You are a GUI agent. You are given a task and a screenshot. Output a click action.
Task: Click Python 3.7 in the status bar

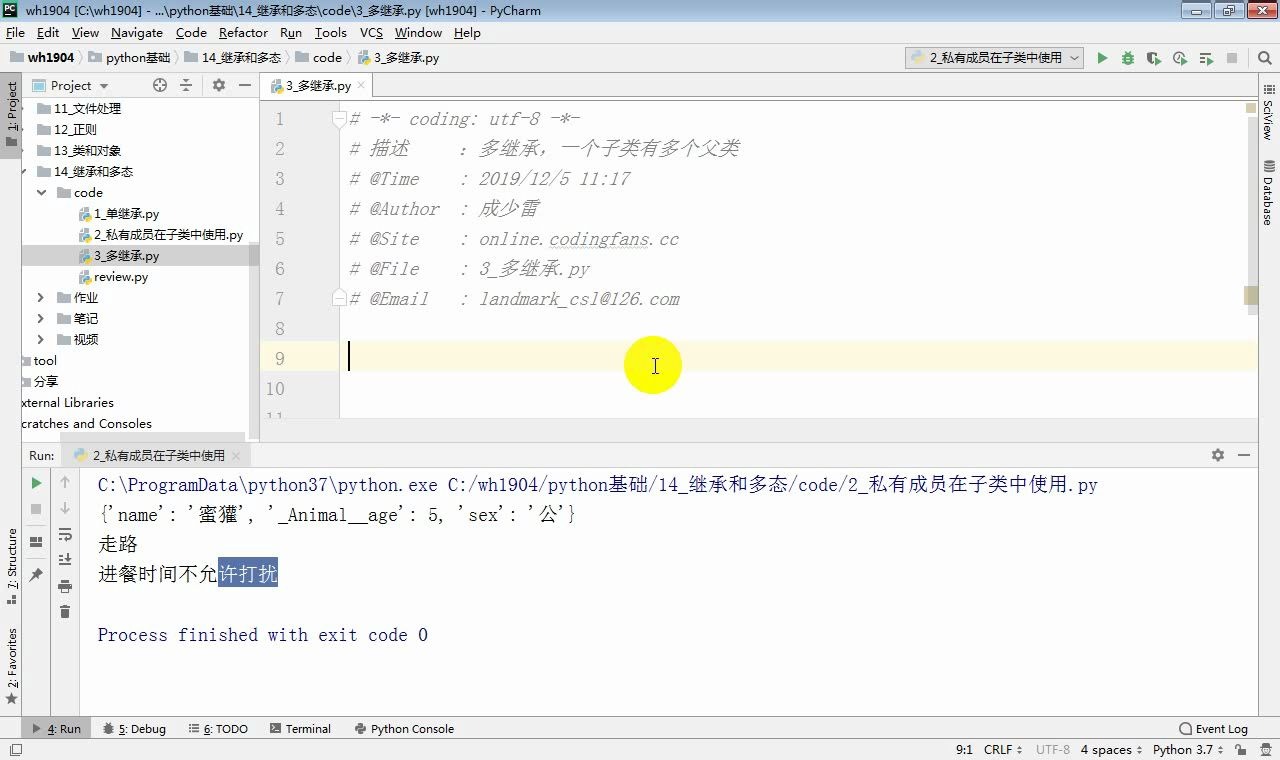[x=1184, y=749]
